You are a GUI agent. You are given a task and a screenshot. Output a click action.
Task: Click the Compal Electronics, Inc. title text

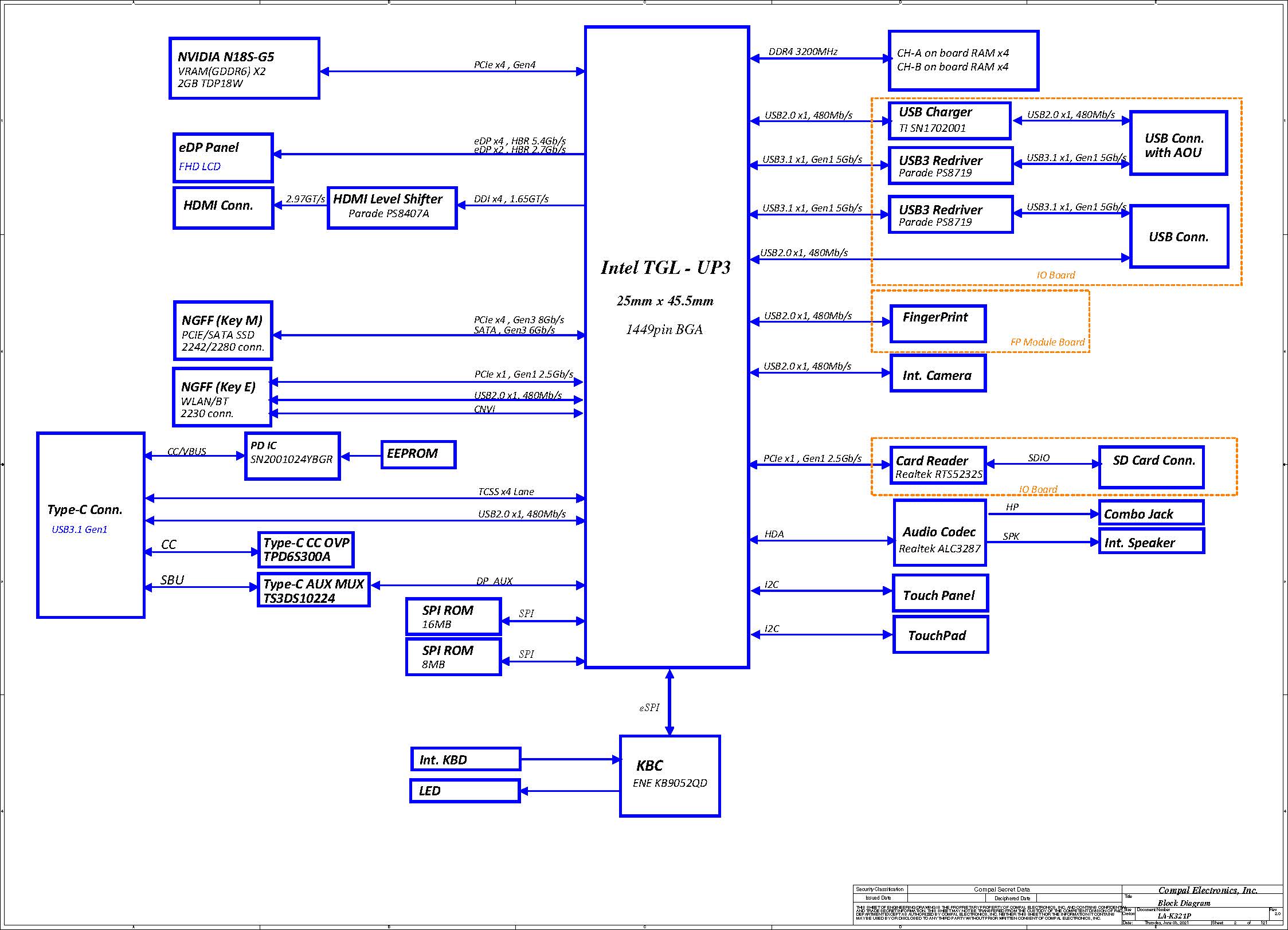(x=1208, y=890)
